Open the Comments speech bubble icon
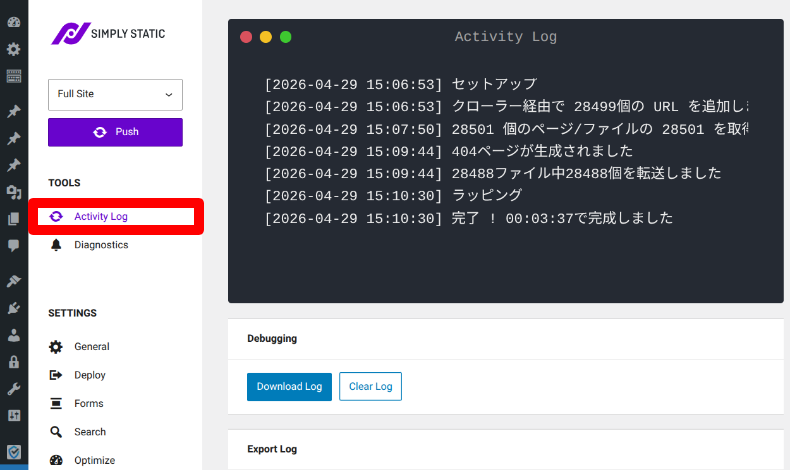790x470 pixels. pyautogui.click(x=14, y=245)
